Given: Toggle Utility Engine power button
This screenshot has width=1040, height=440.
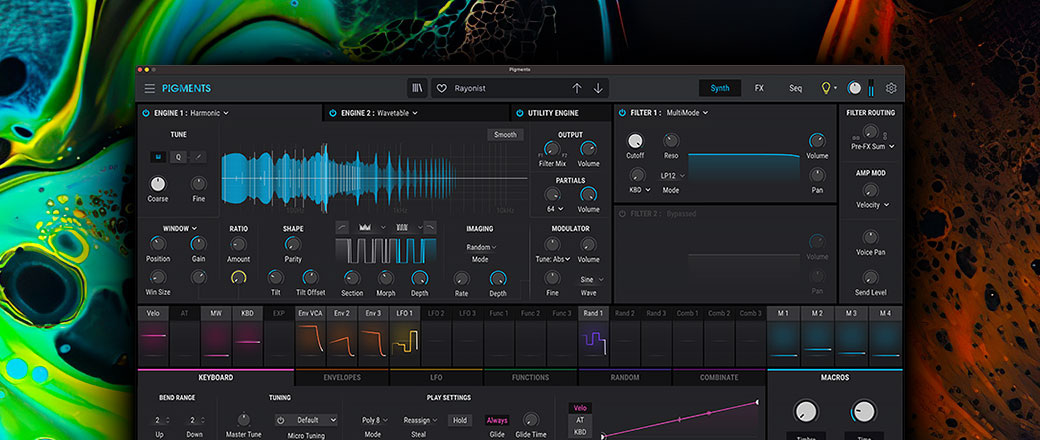Looking at the screenshot, I should click(x=519, y=113).
